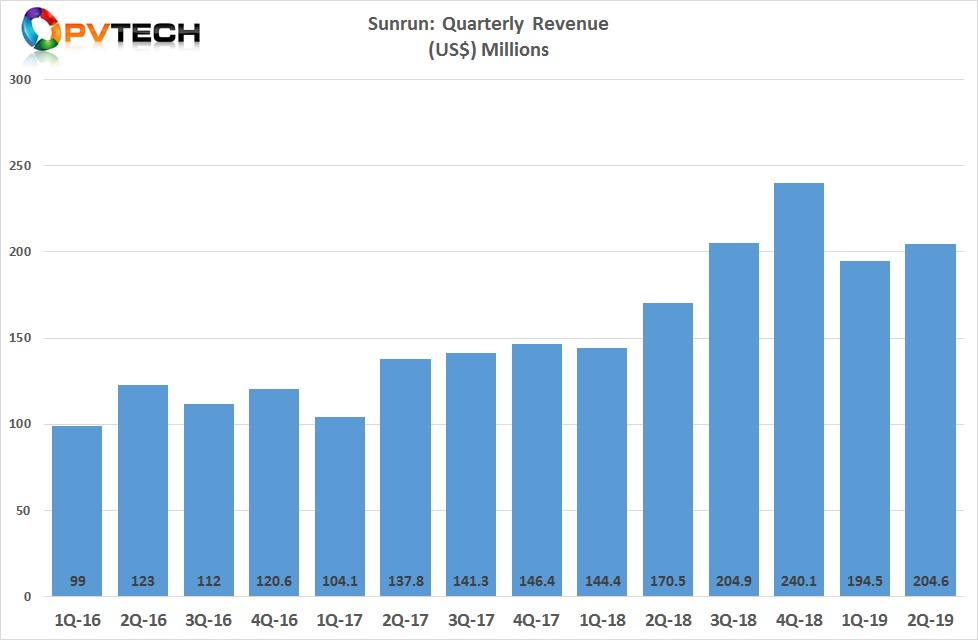Click the 123 data value label
Viewport: 978px width, 640px height.
coord(143,581)
